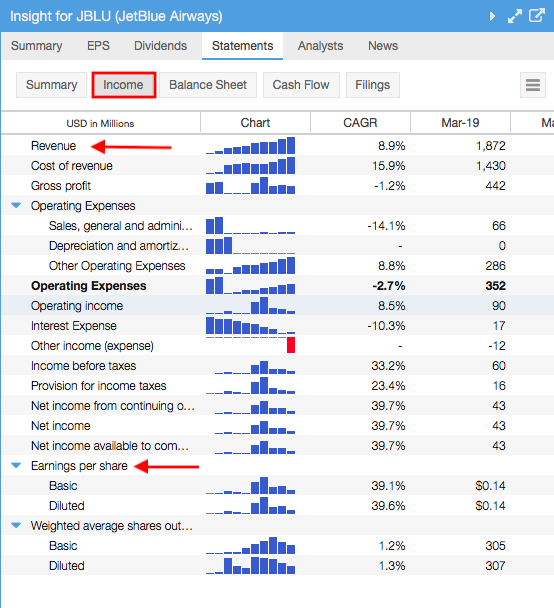Click the bold Operating Expenses total row
Image resolution: width=554 pixels, height=608 pixels.
pos(277,286)
